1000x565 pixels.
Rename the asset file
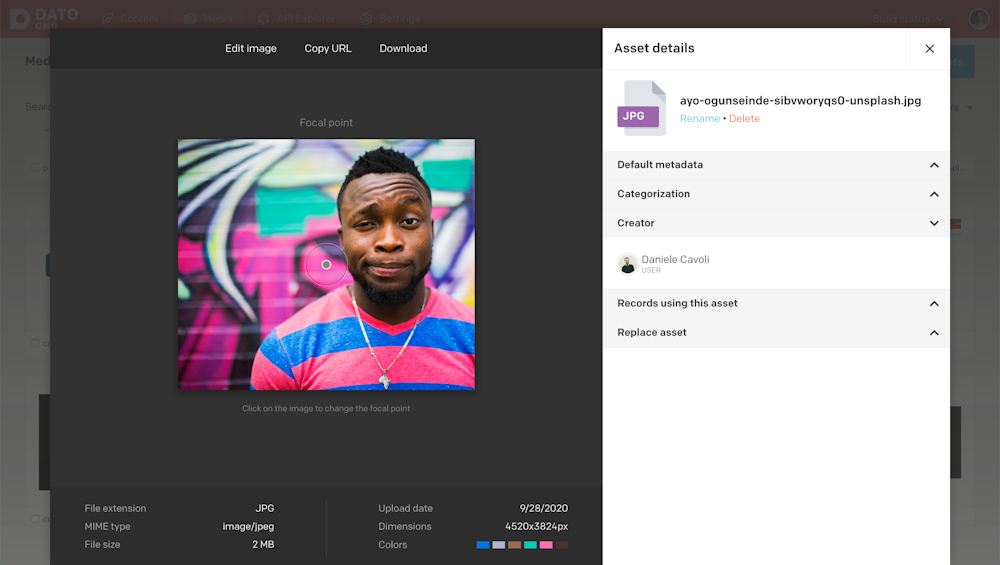click(700, 119)
